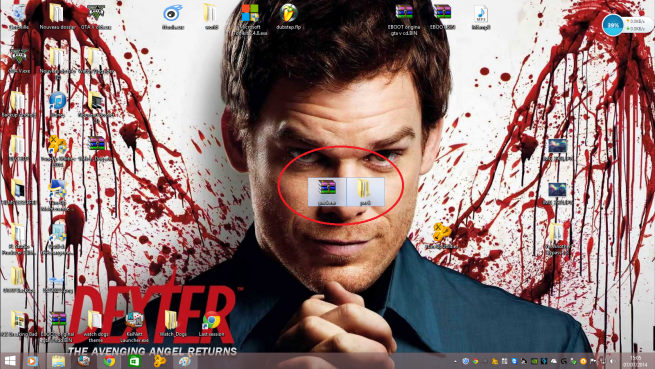The image size is (655, 369).
Task: Open the Windows Store taskbar icon
Action: [134, 361]
